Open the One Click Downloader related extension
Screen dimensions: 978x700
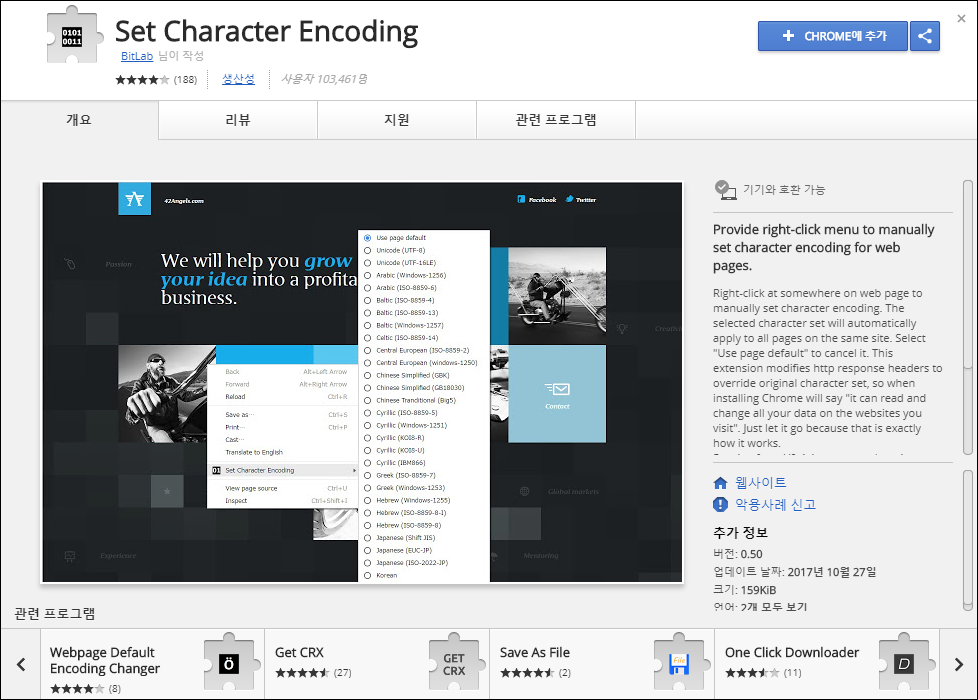827,664
